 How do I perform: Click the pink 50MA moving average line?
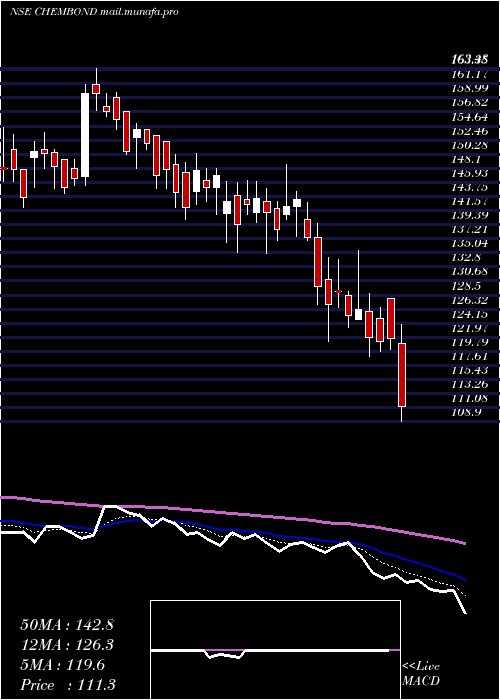[x=232, y=512]
